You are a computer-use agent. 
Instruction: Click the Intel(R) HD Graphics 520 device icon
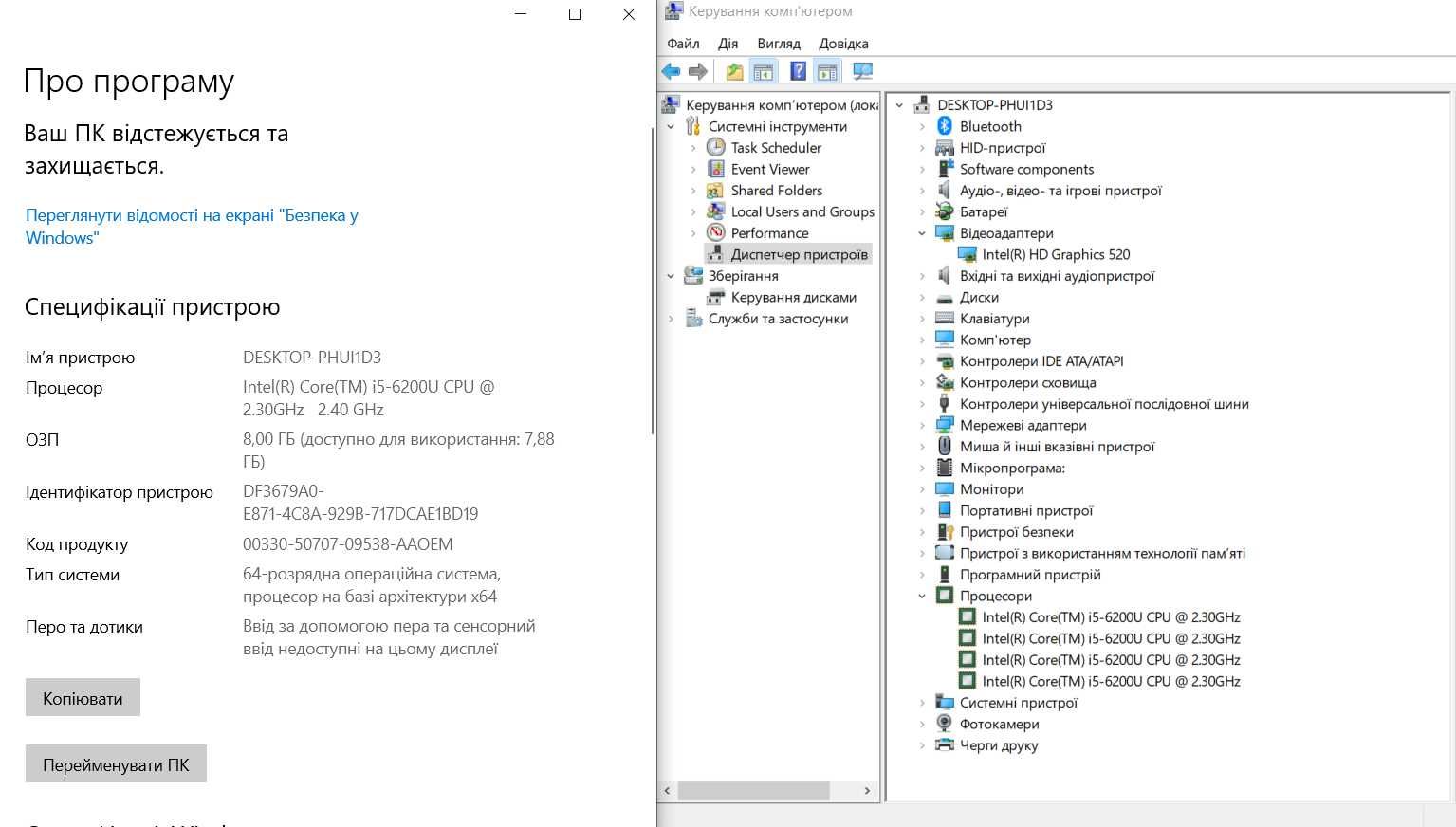point(968,254)
